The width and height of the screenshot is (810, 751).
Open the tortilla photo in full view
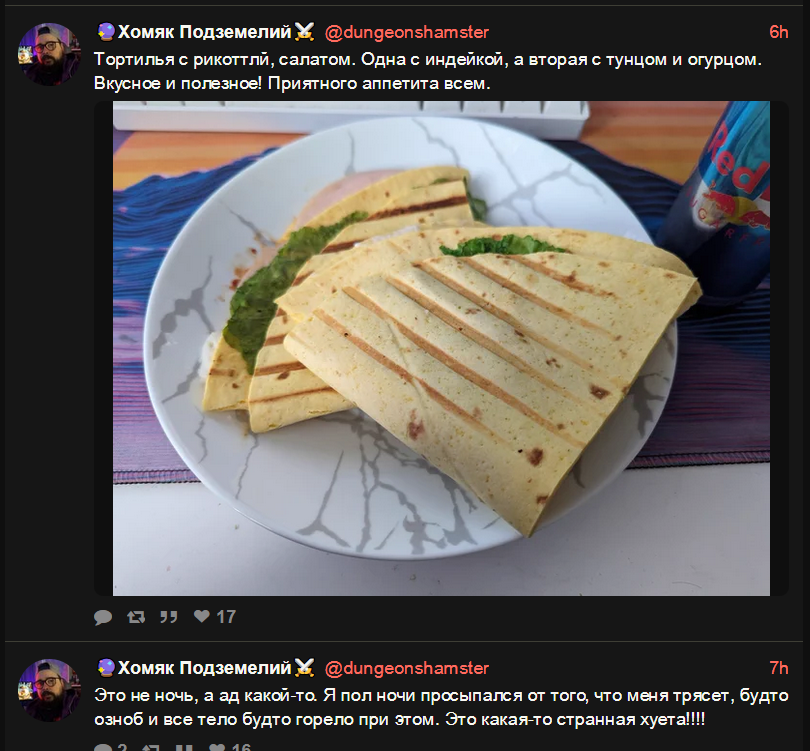click(x=441, y=348)
